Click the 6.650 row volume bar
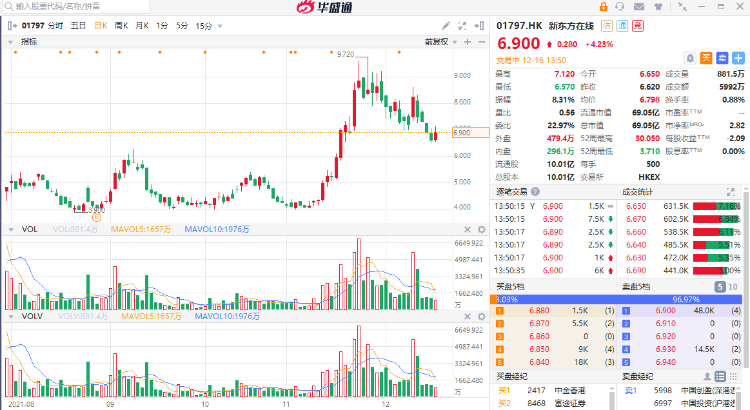This screenshot has height=410, width=750. click(x=717, y=206)
